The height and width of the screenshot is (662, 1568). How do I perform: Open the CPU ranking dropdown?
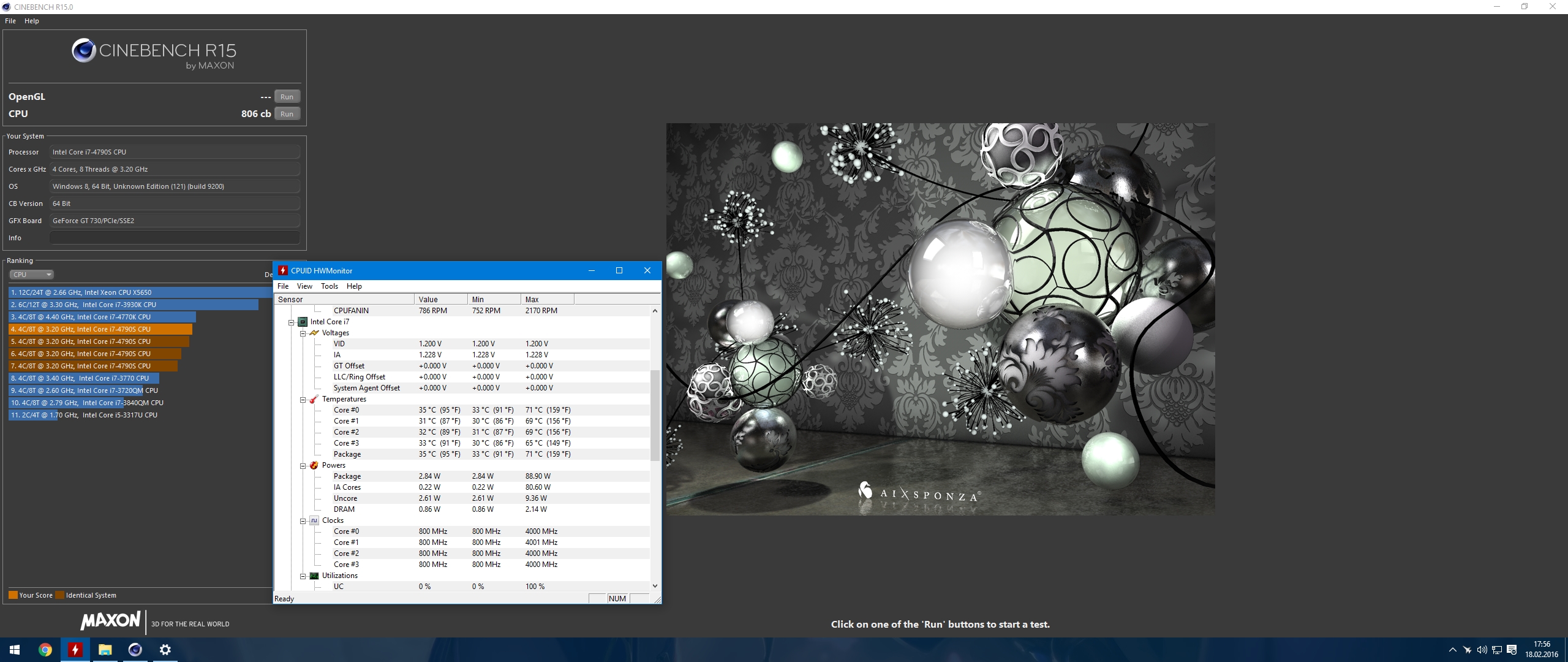(32, 275)
